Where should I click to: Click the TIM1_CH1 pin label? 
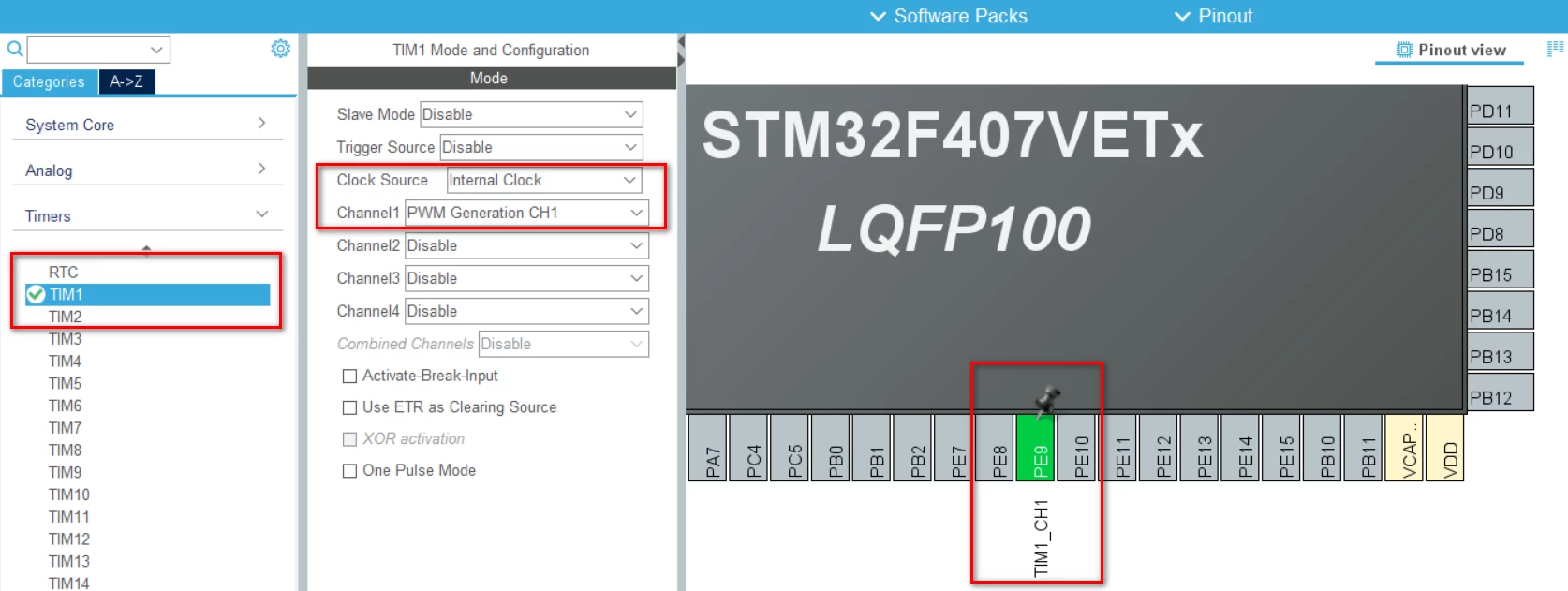[x=1041, y=538]
